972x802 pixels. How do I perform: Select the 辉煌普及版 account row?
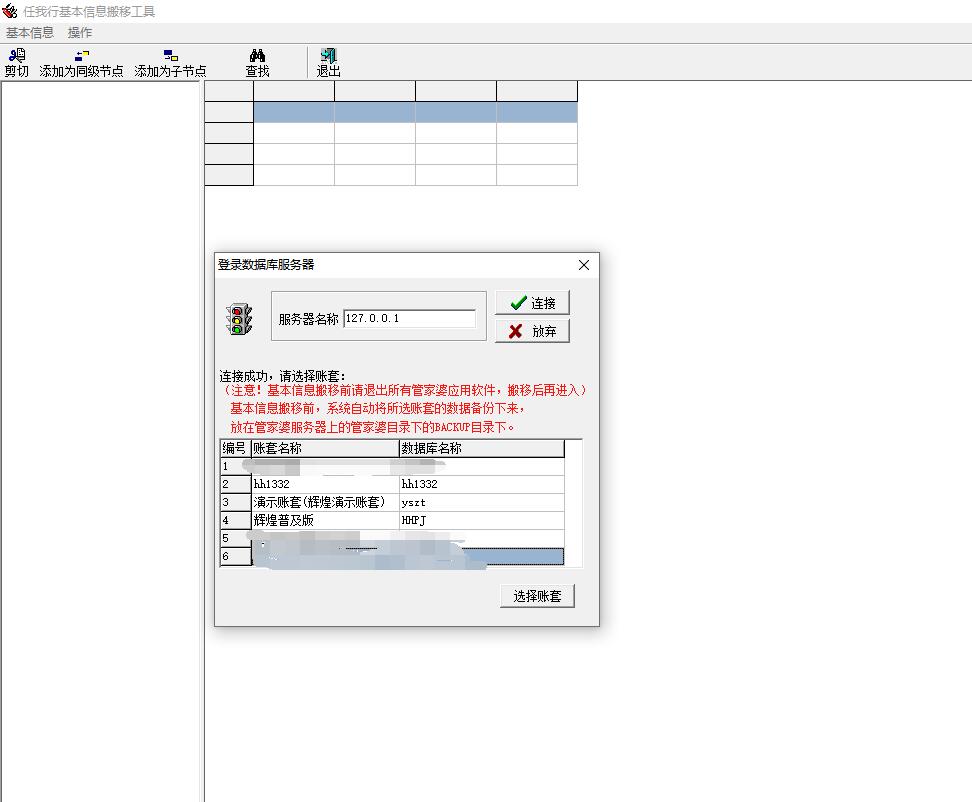point(325,520)
